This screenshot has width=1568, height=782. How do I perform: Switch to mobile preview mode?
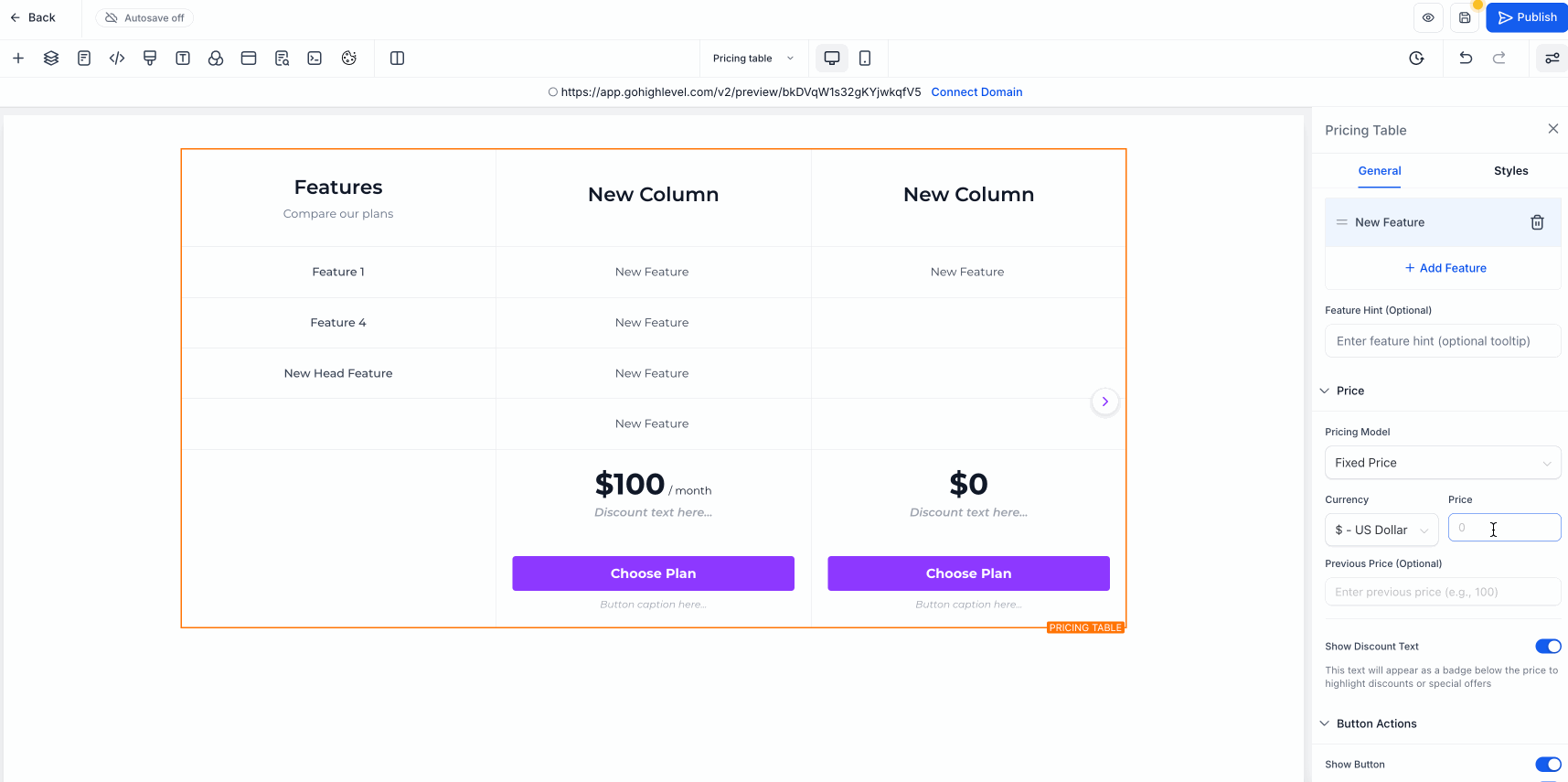pyautogui.click(x=863, y=58)
